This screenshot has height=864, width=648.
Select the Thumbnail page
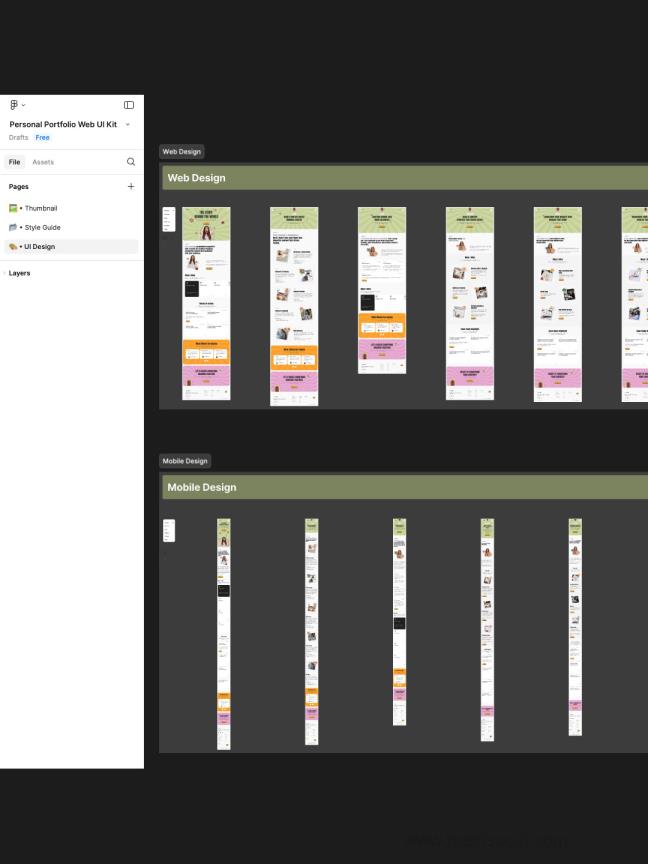click(38, 208)
